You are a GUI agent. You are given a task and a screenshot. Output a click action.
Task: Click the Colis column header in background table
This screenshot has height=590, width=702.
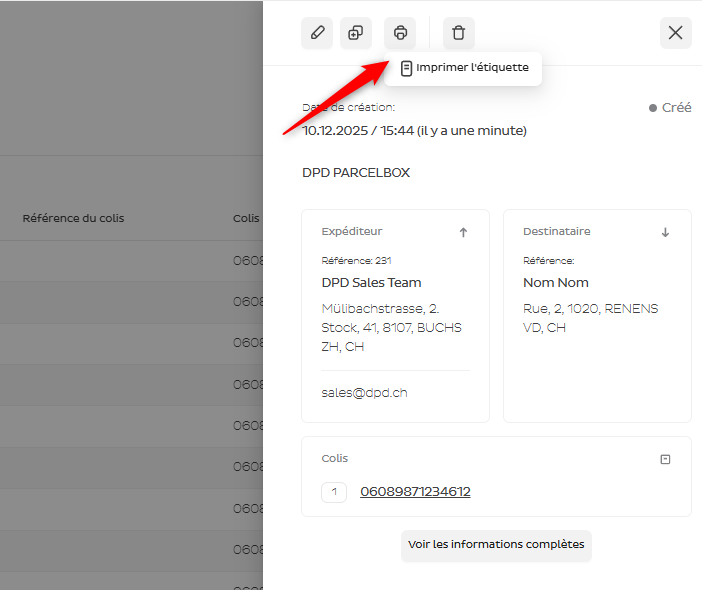click(x=246, y=218)
